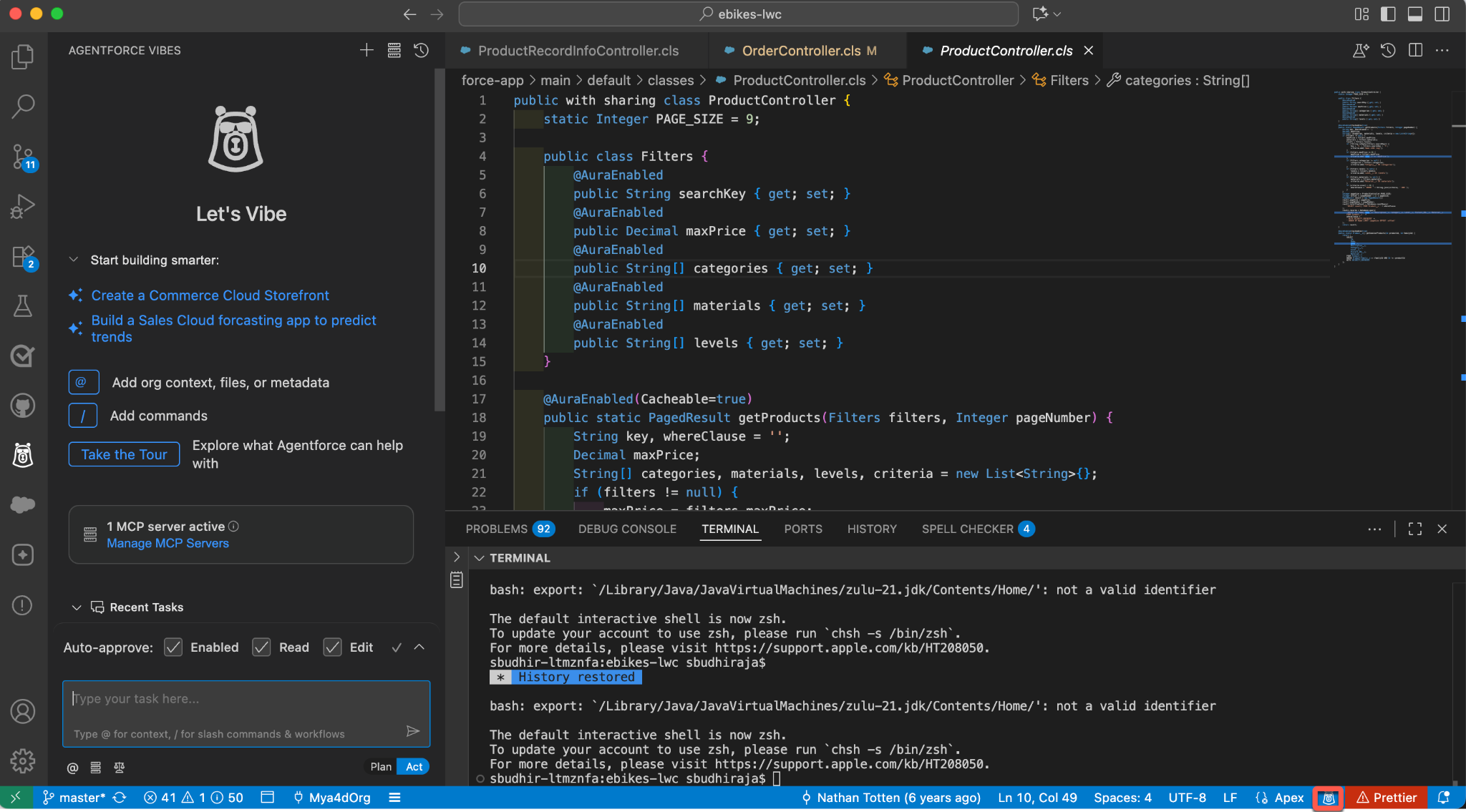Select the Agentforce Vibes bear icon in sidebar

point(22,456)
